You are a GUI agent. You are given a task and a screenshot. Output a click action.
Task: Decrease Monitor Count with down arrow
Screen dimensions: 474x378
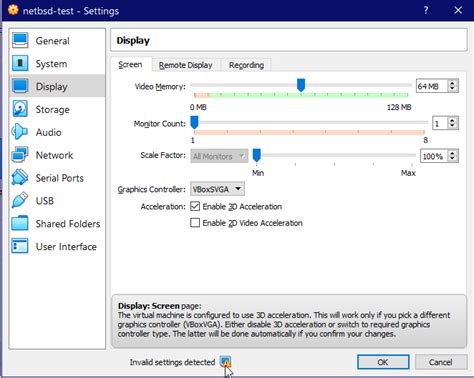tap(452, 126)
